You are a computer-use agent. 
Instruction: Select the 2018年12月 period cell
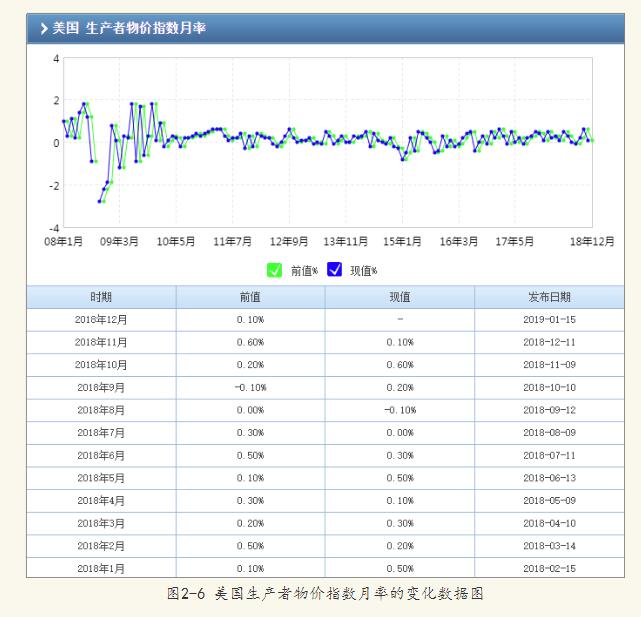tap(101, 319)
